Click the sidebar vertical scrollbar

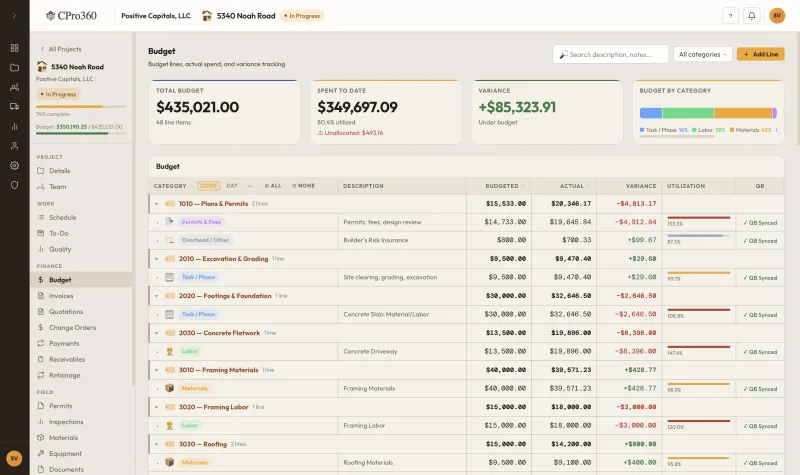[134, 209]
